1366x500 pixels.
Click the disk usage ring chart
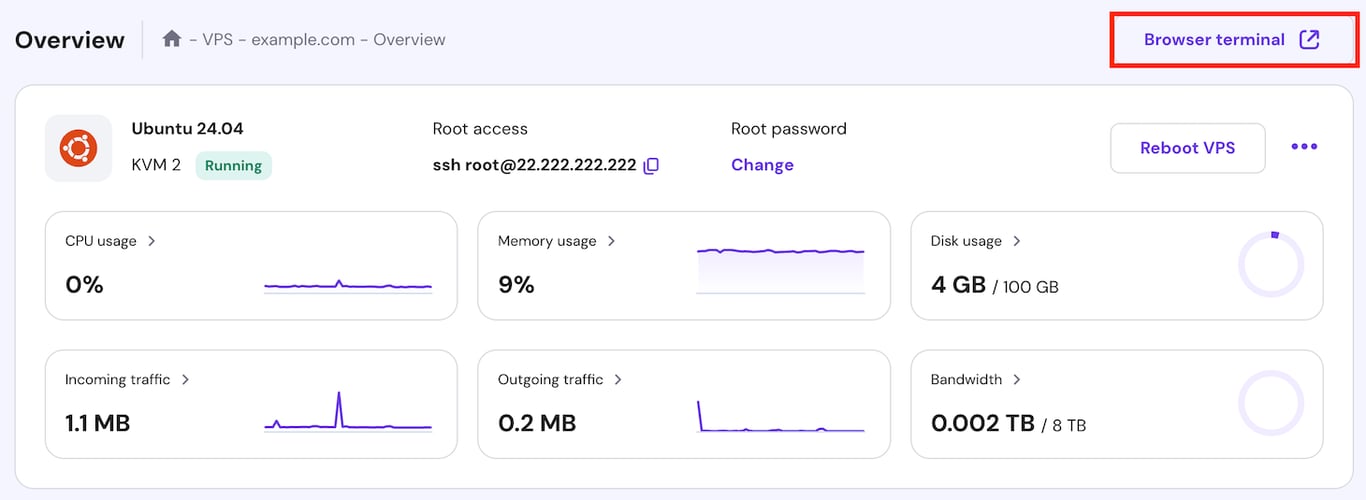[x=1271, y=265]
